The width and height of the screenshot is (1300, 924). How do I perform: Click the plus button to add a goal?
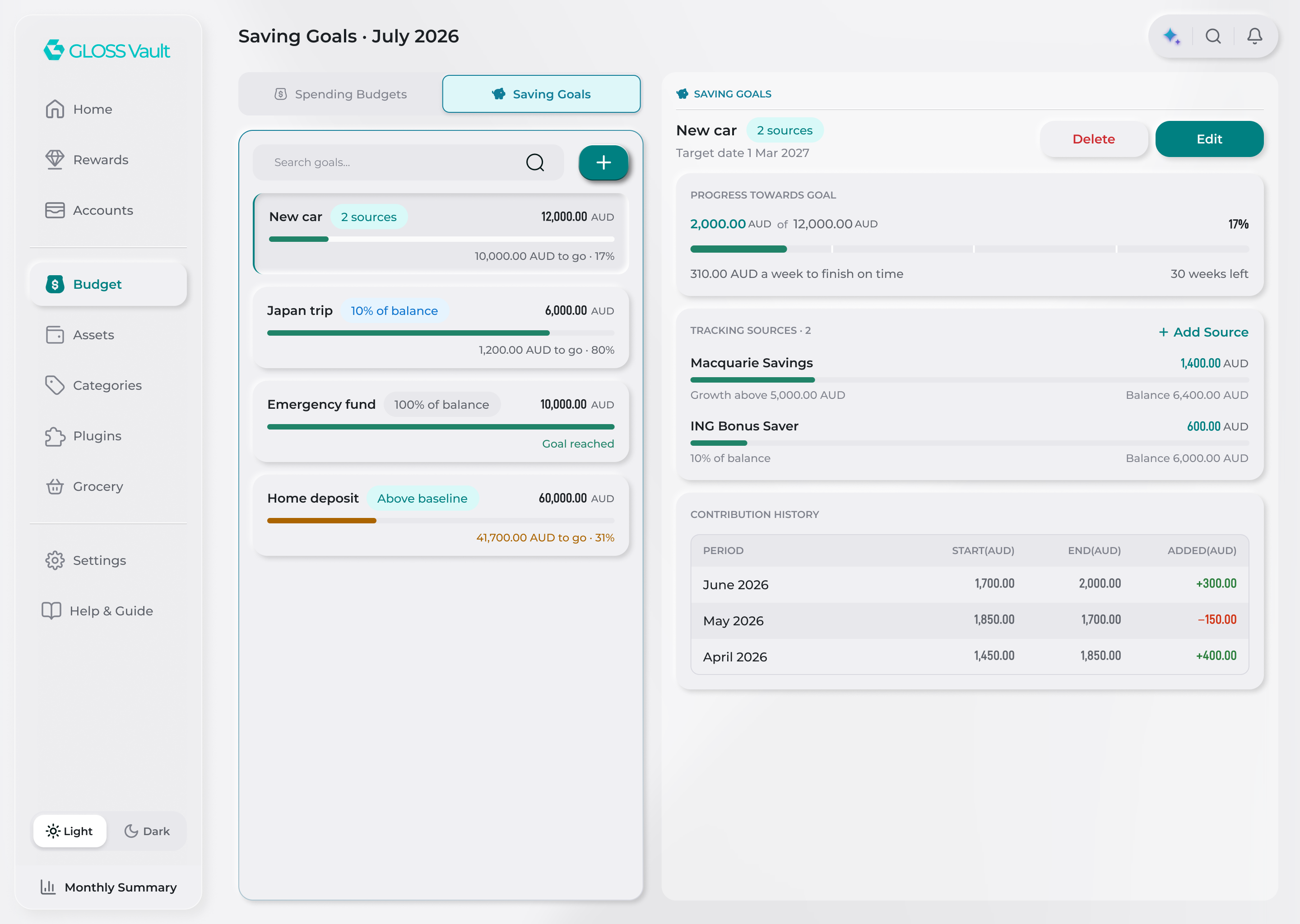click(604, 163)
